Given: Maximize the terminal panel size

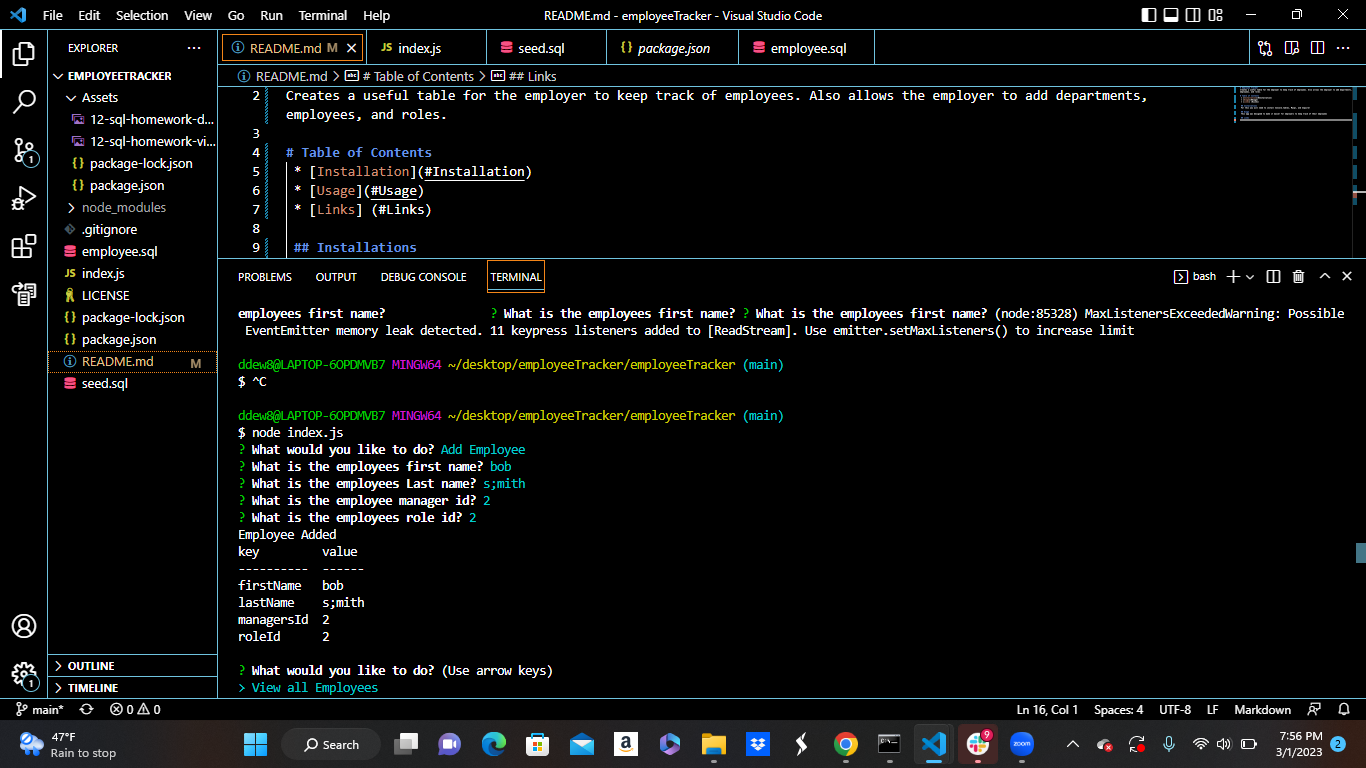Looking at the screenshot, I should (x=1325, y=277).
